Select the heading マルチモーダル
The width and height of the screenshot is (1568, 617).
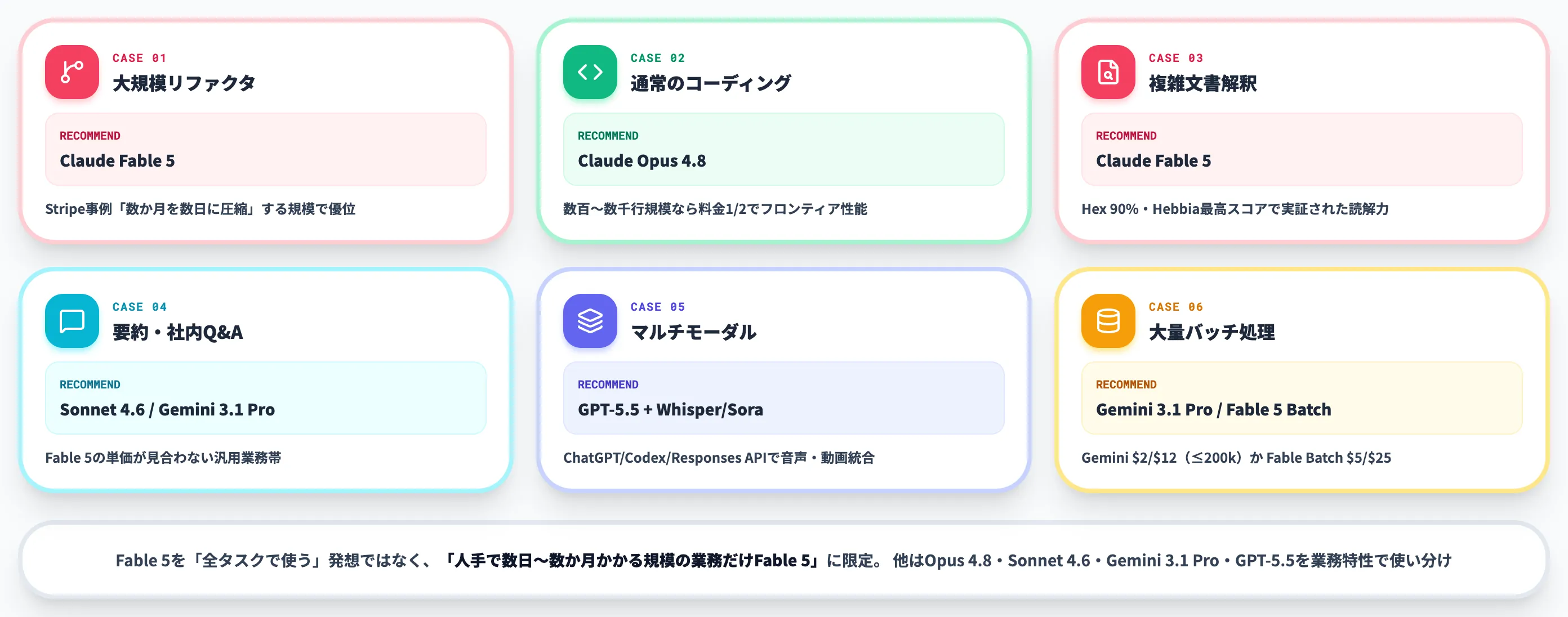point(693,332)
